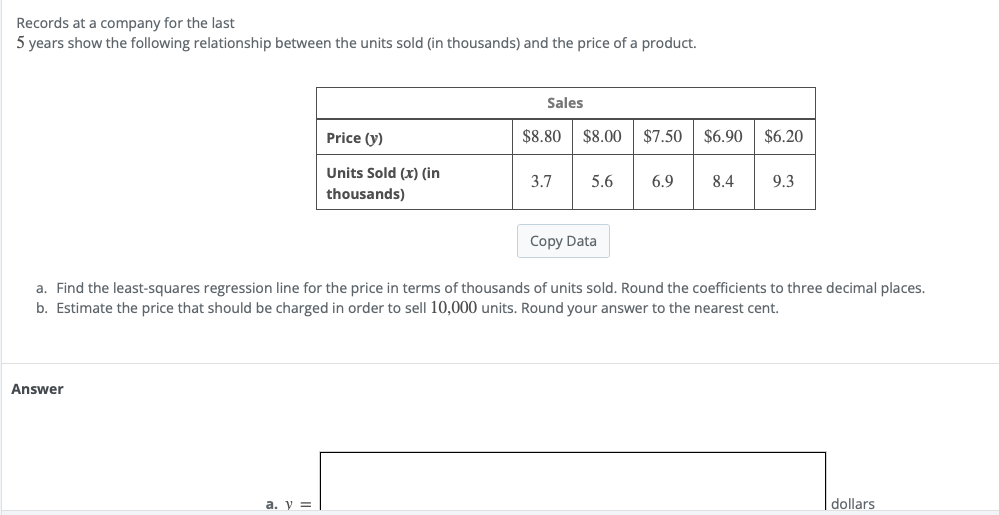Select the $6.20 price cell
The image size is (999, 515).
(785, 136)
